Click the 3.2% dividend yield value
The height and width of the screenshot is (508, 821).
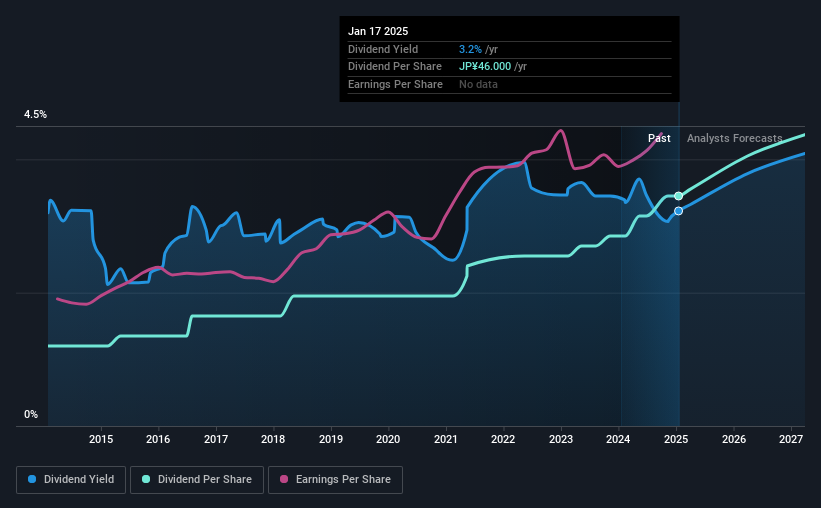(x=470, y=49)
